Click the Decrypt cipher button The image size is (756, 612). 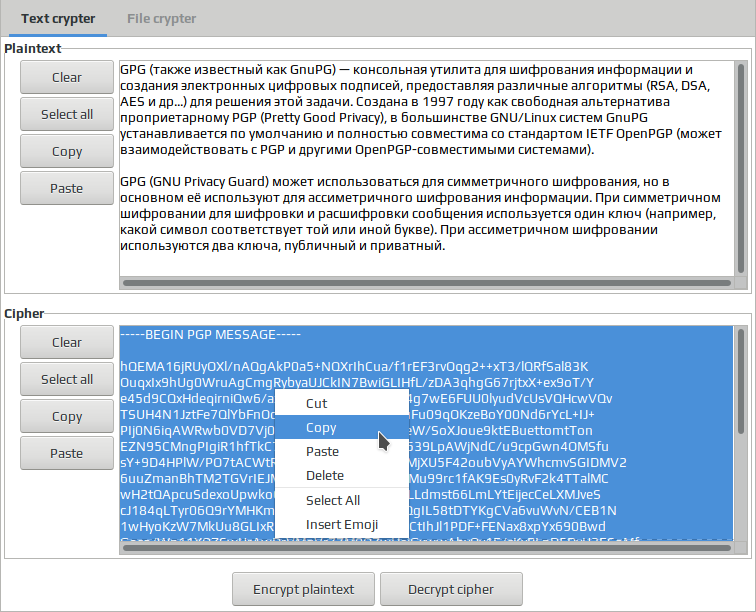tap(451, 589)
